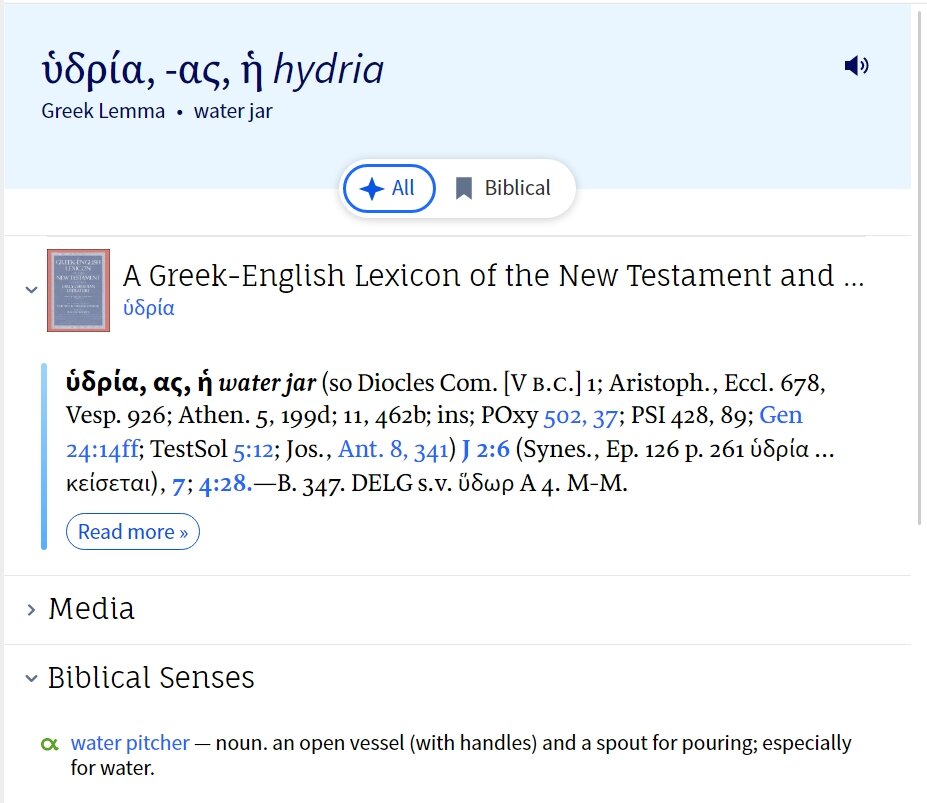Screen dimensions: 927x803
Task: Open the 4:28 verse reference
Action: [225, 484]
